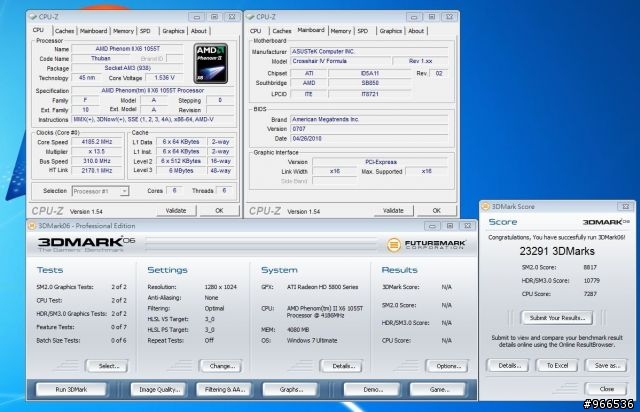
Task: Click the HT Link 2170.1 MHz value
Action: (97, 171)
